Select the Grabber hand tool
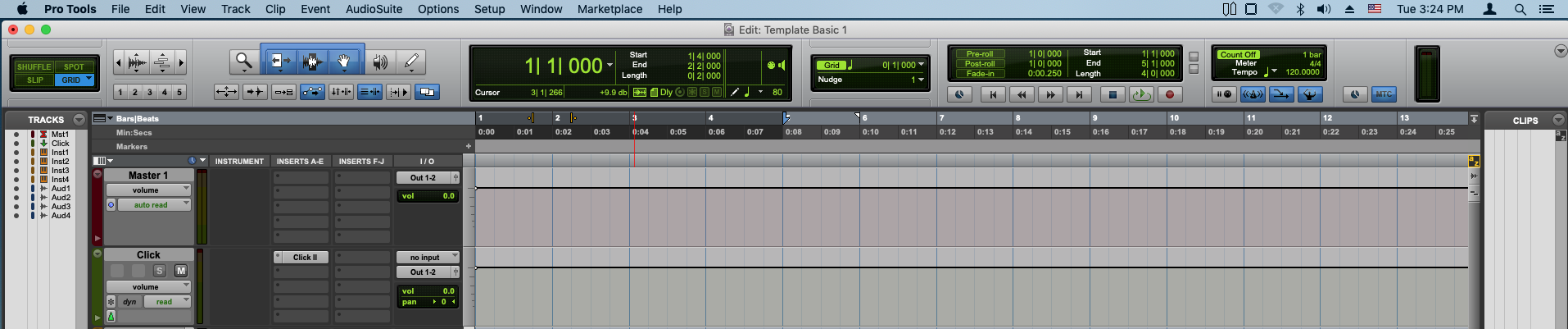The image size is (1568, 329). coord(345,62)
